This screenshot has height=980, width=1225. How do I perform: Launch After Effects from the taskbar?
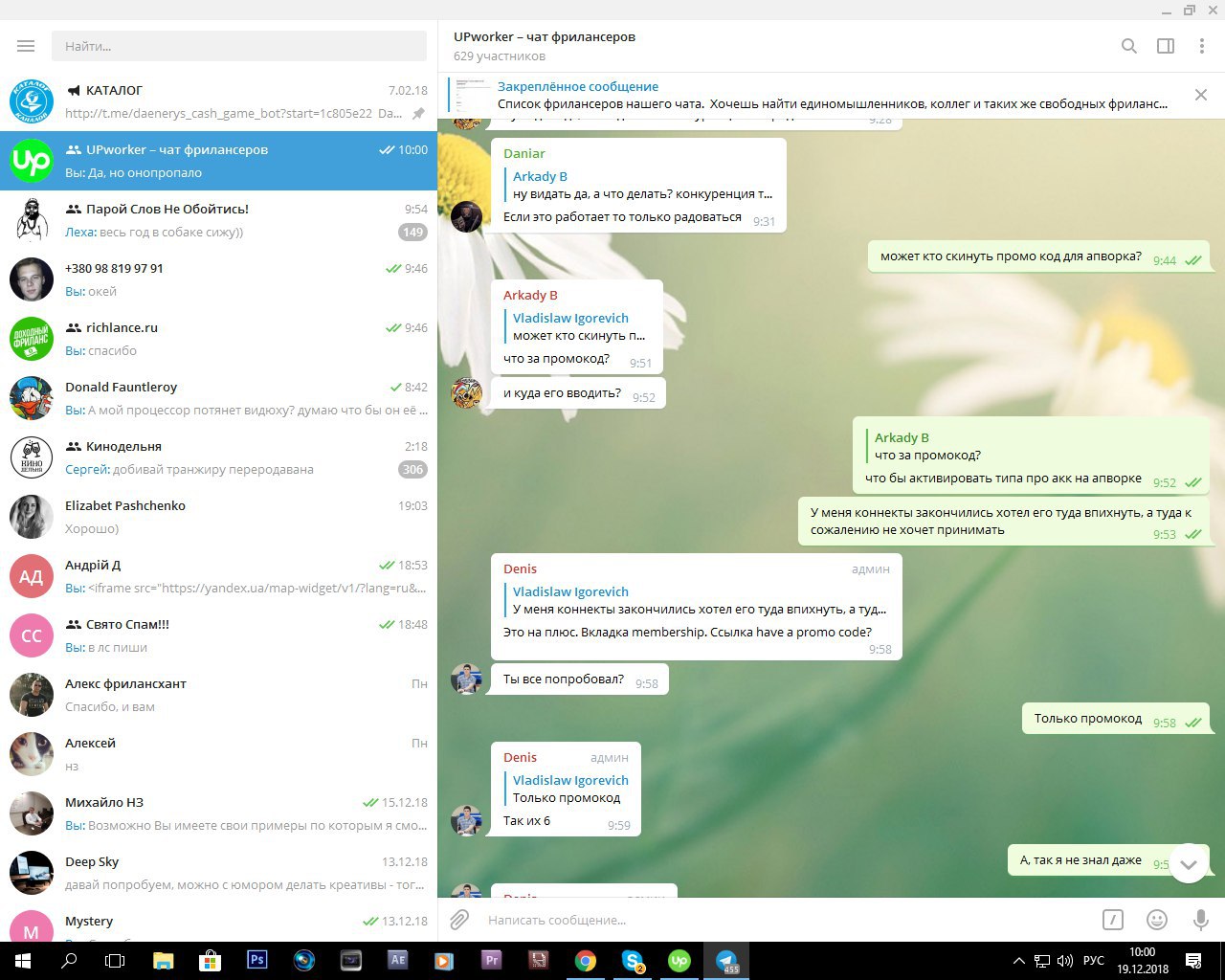pos(397,961)
